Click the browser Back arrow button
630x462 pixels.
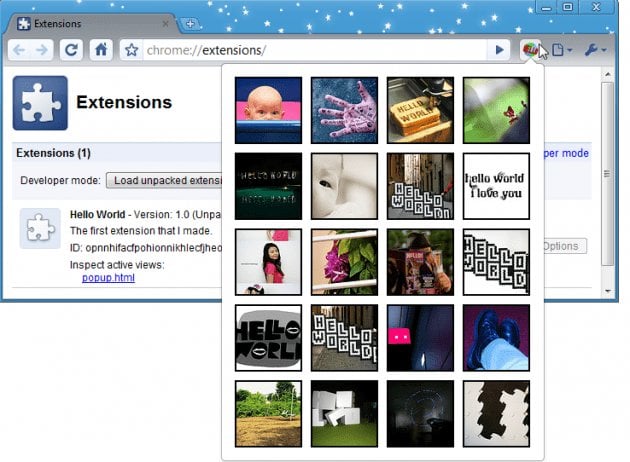pos(20,50)
